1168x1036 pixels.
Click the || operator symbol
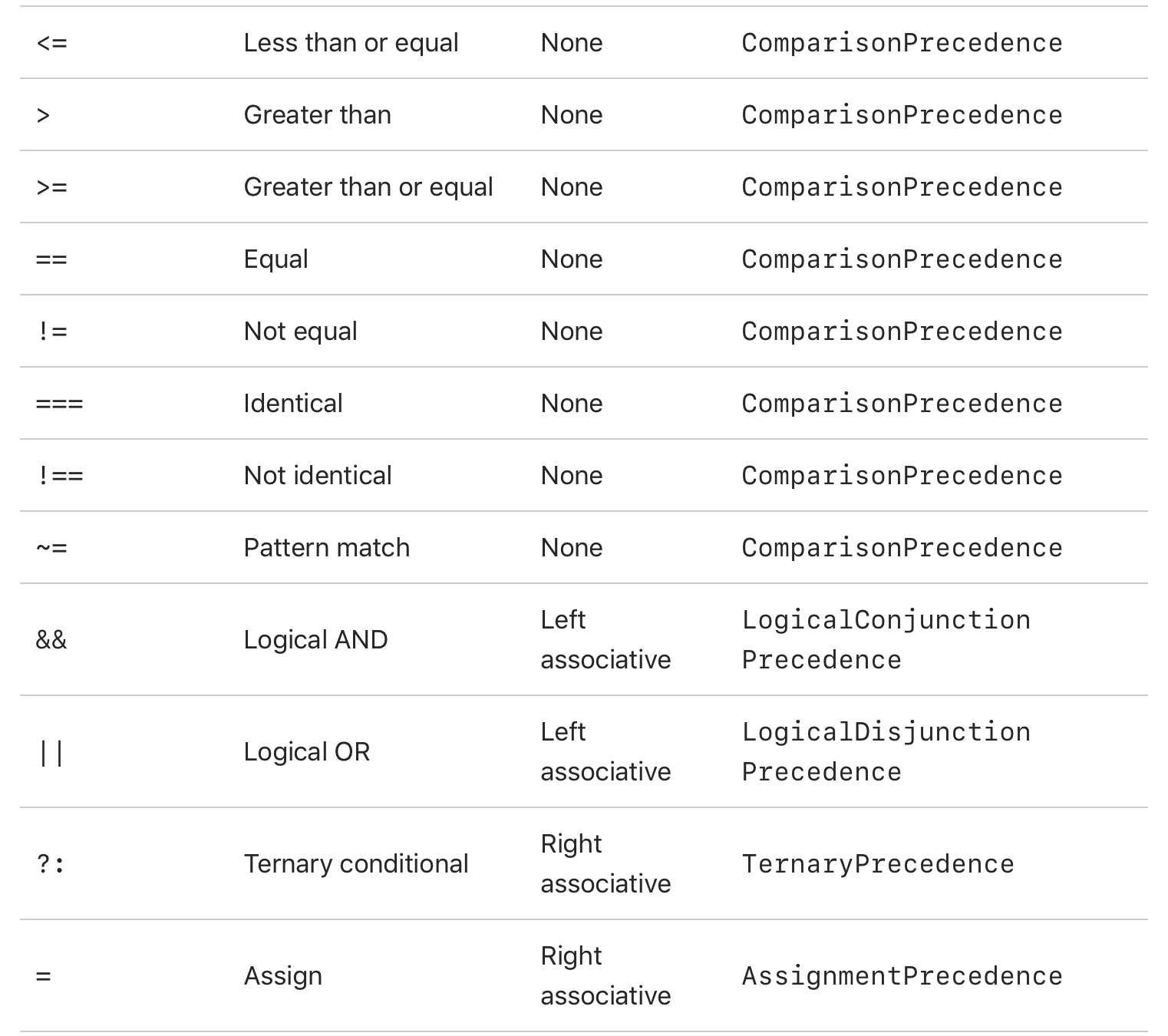tap(51, 752)
